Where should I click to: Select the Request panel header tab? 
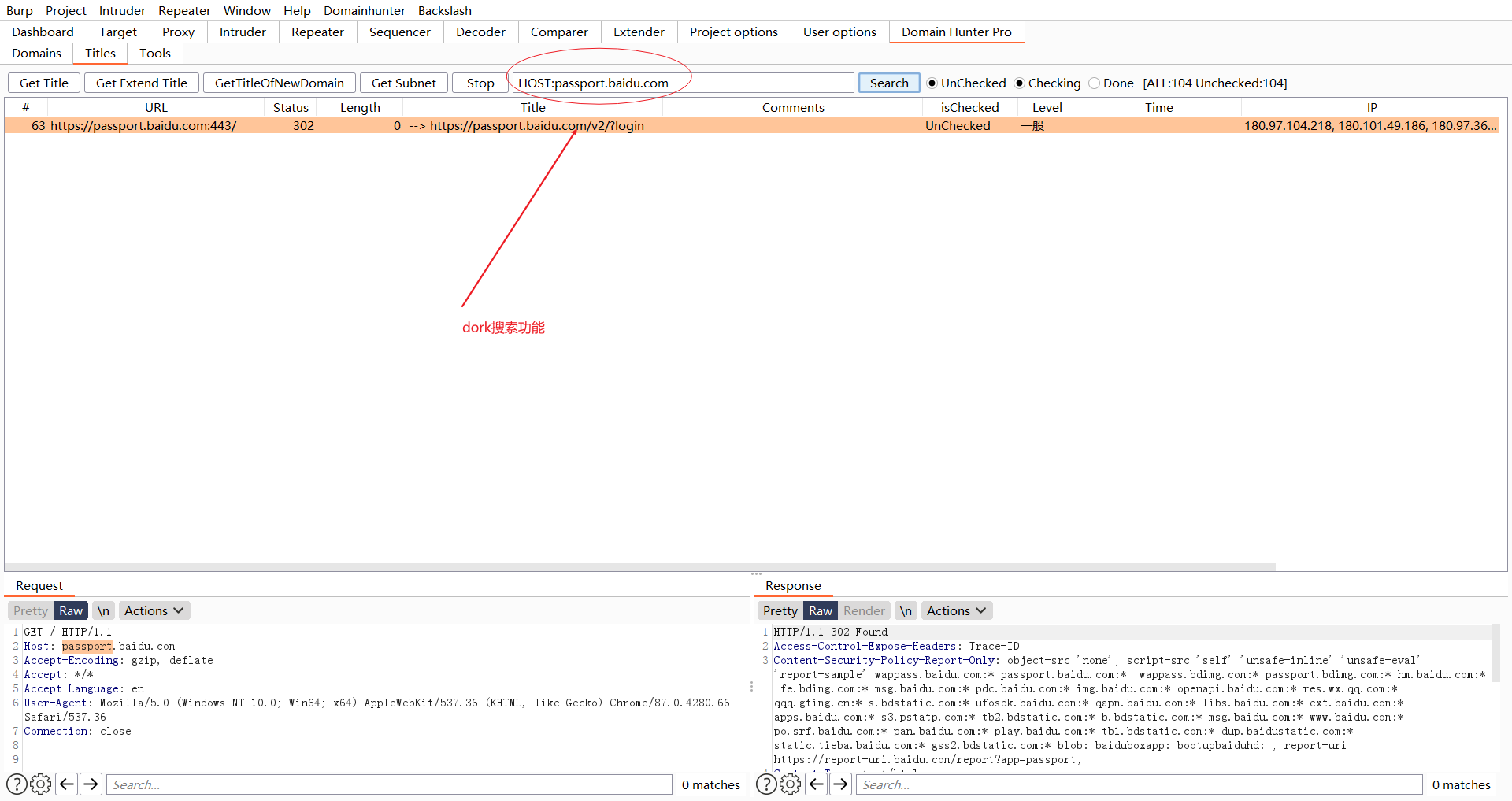tap(39, 585)
